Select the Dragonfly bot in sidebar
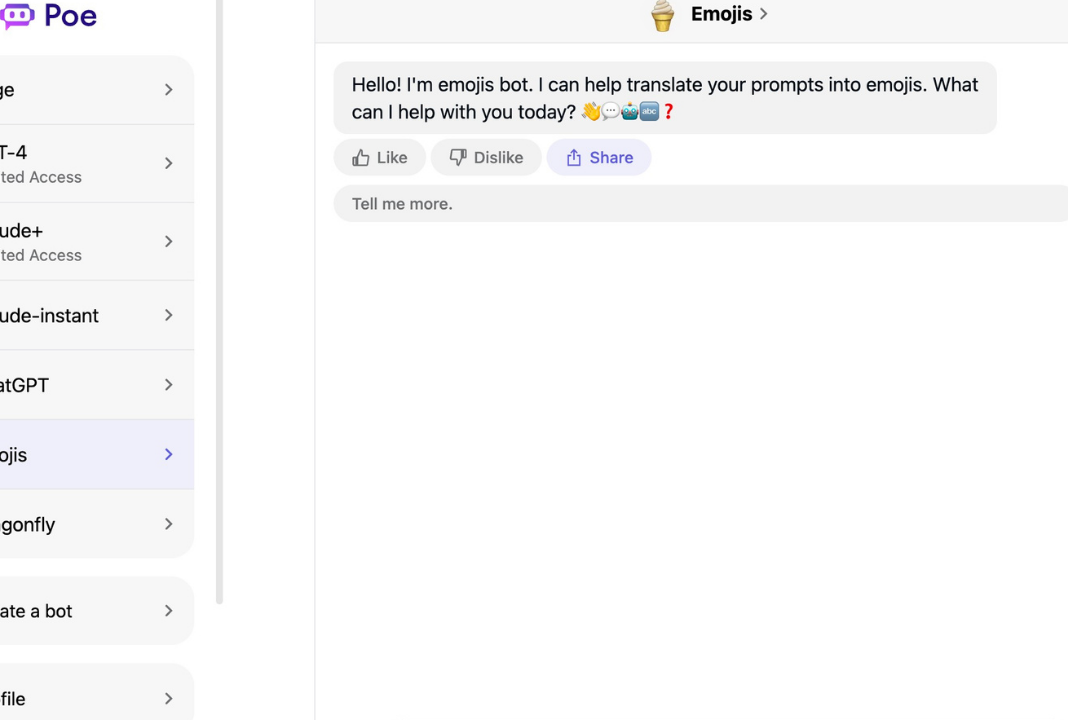 click(x=97, y=524)
